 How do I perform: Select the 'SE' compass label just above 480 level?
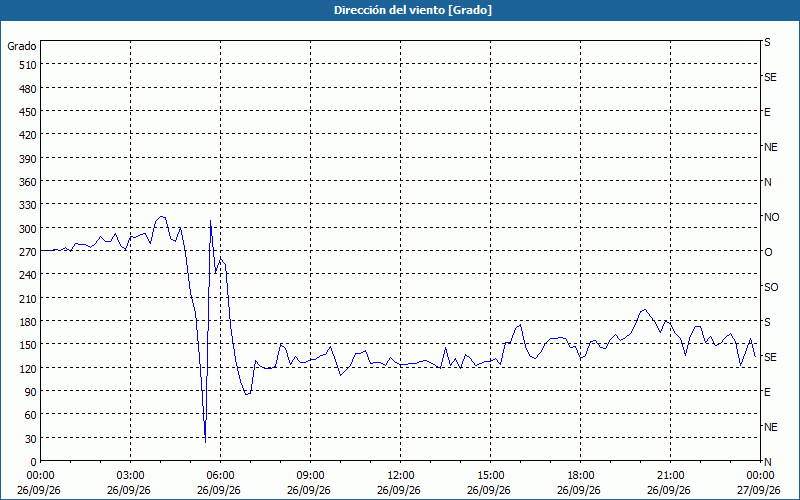coord(770,77)
